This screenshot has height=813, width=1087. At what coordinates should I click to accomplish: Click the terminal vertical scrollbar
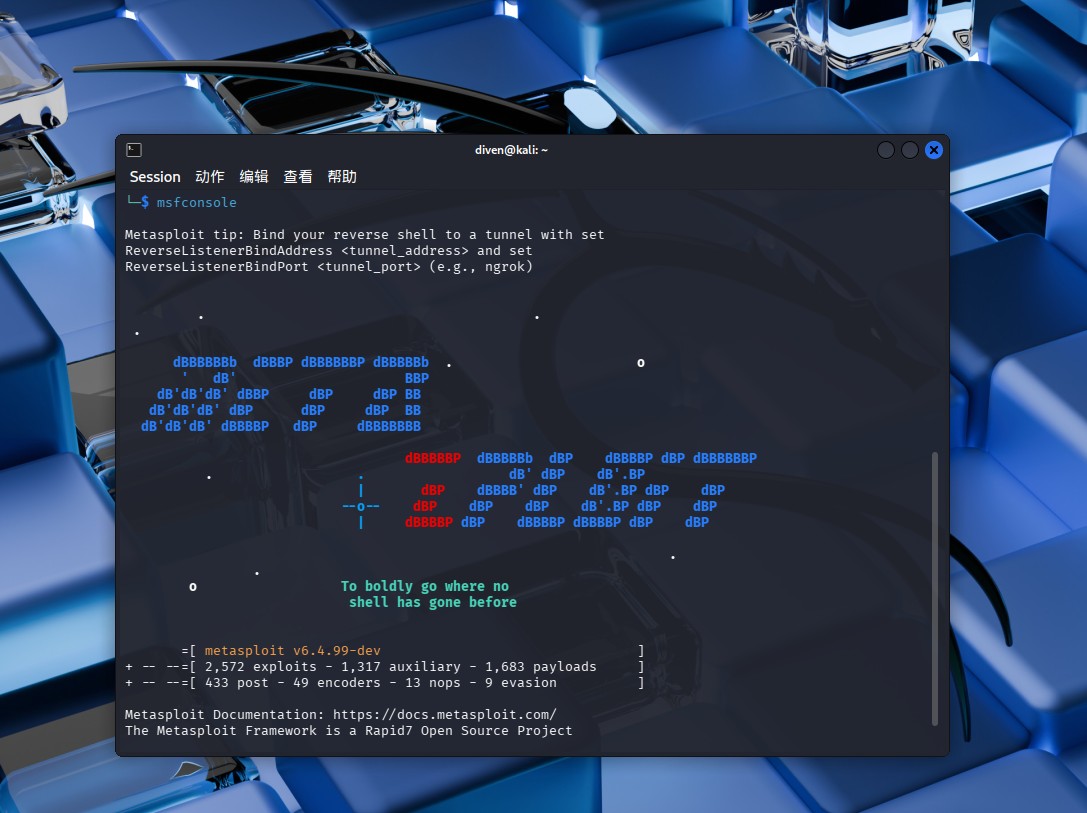click(934, 588)
